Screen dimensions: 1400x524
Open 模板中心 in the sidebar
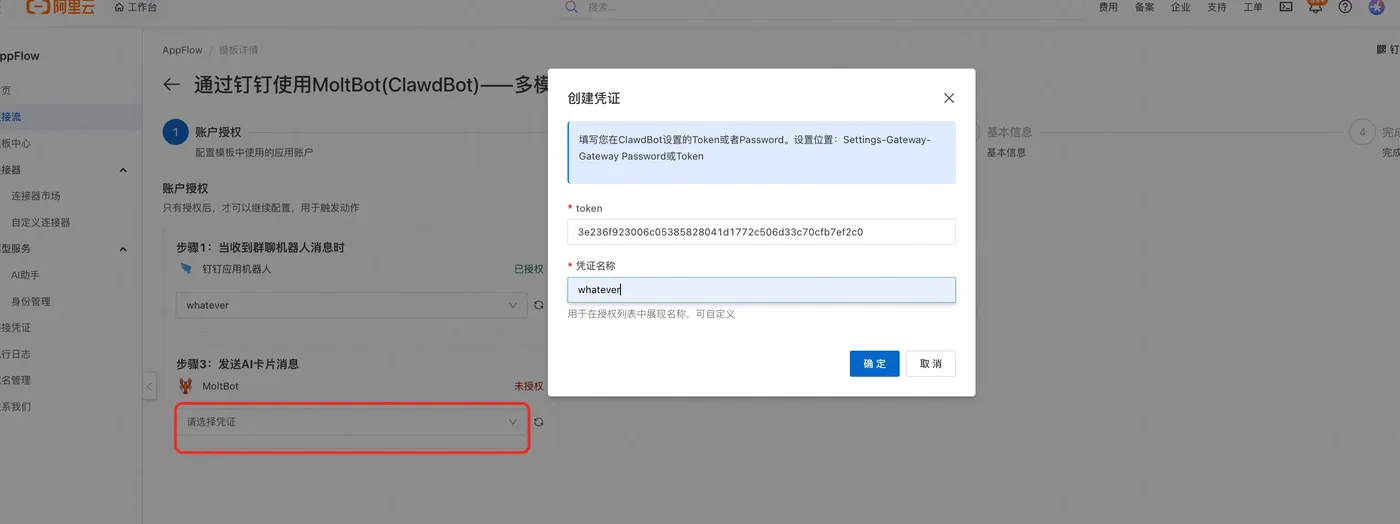(x=15, y=143)
